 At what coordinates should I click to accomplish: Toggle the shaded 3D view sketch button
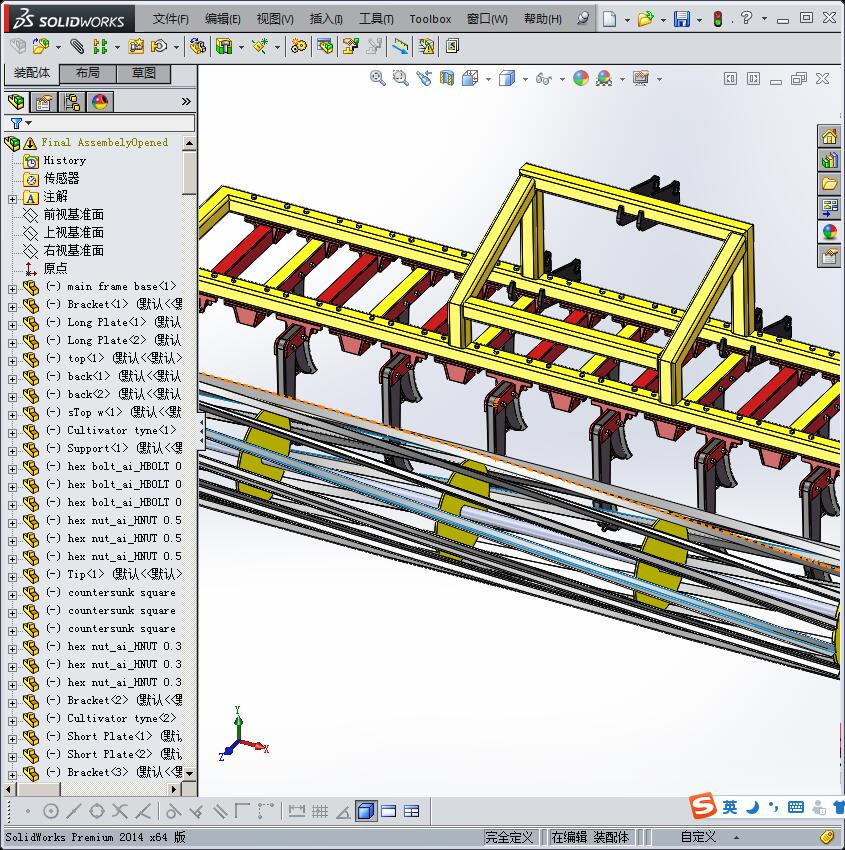366,811
